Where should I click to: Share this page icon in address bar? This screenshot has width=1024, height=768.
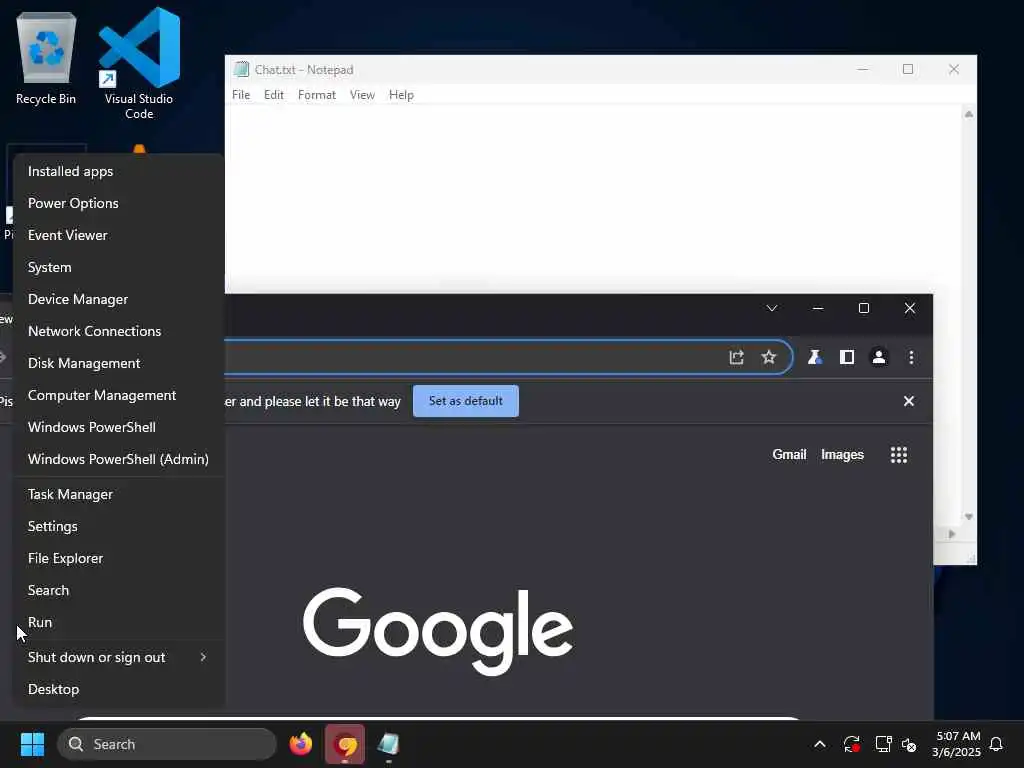(x=737, y=357)
